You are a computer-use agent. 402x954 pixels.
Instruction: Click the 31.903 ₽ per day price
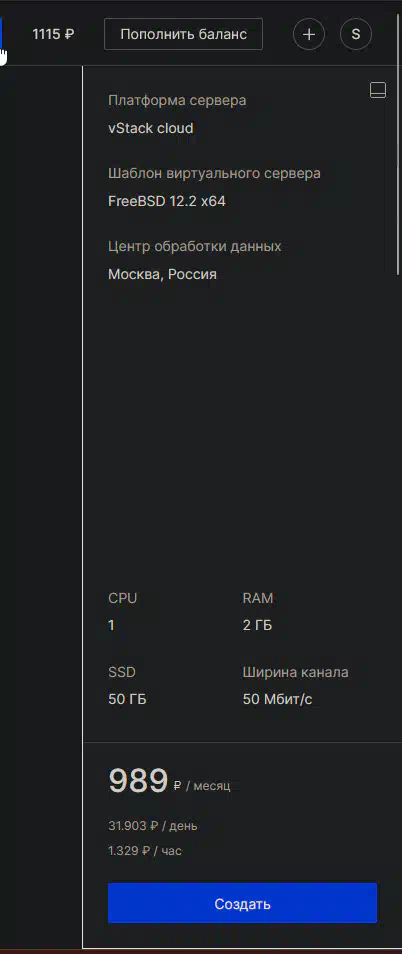[153, 826]
